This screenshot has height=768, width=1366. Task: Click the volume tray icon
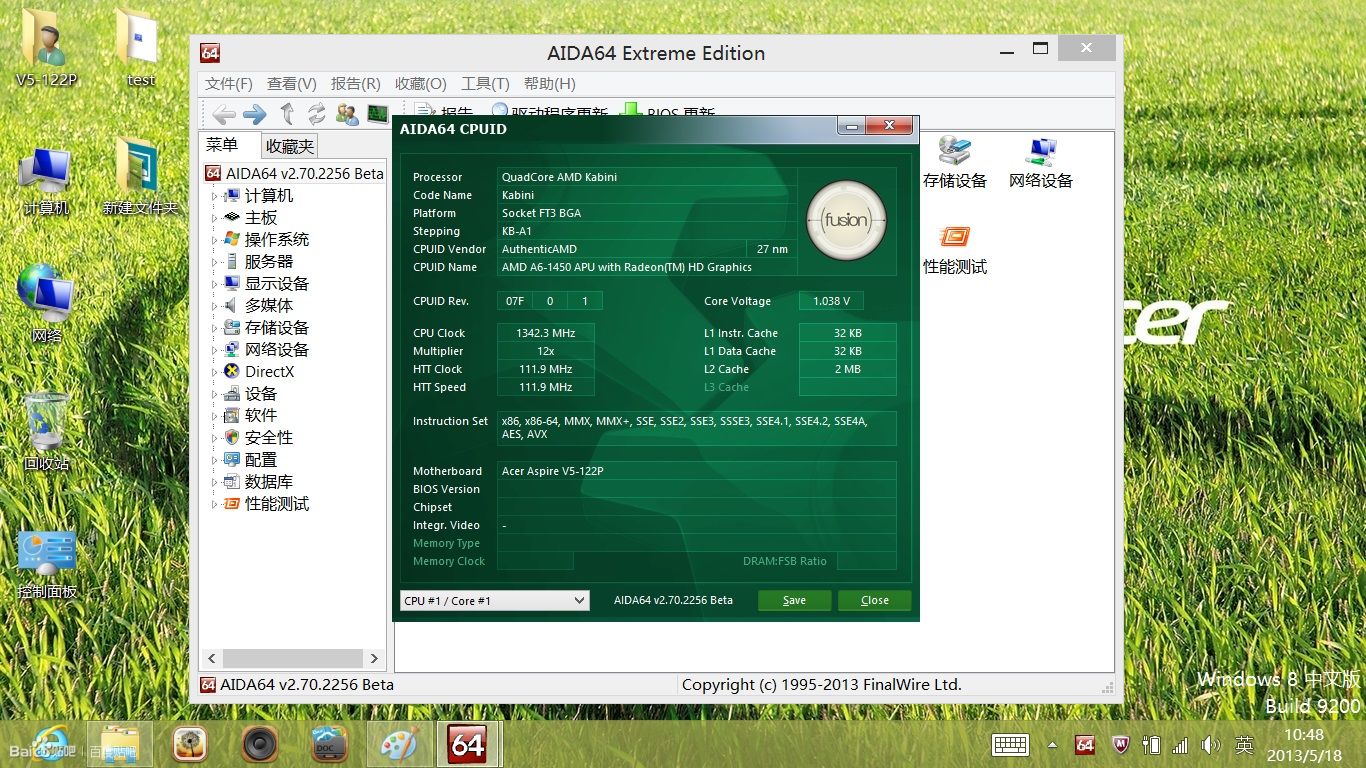(1211, 745)
